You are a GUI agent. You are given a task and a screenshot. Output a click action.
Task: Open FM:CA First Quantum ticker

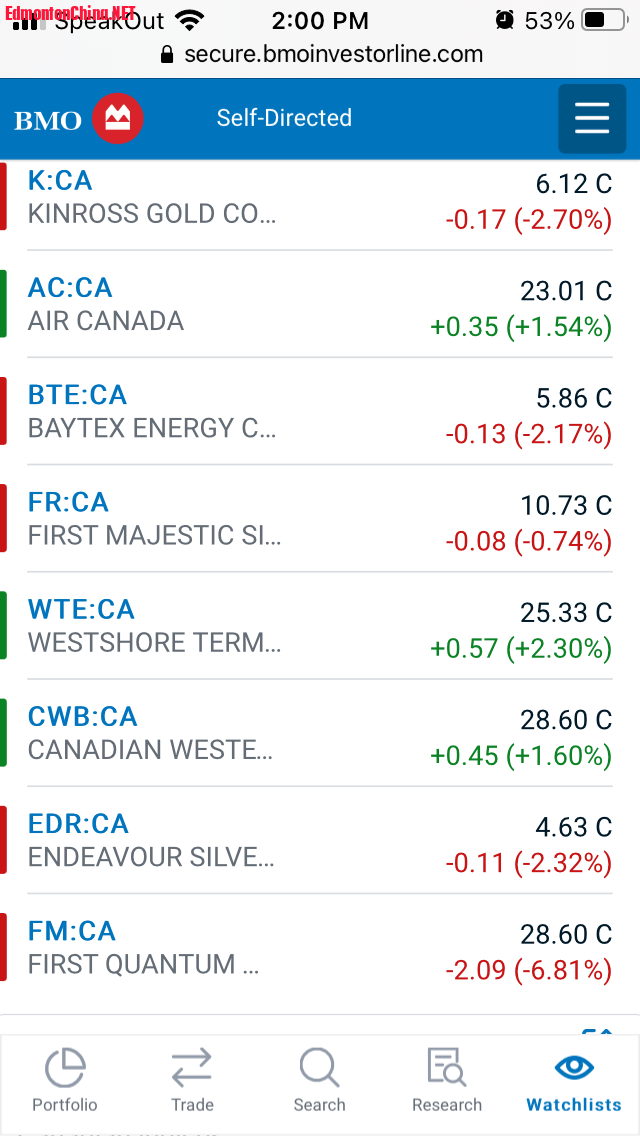pos(72,931)
